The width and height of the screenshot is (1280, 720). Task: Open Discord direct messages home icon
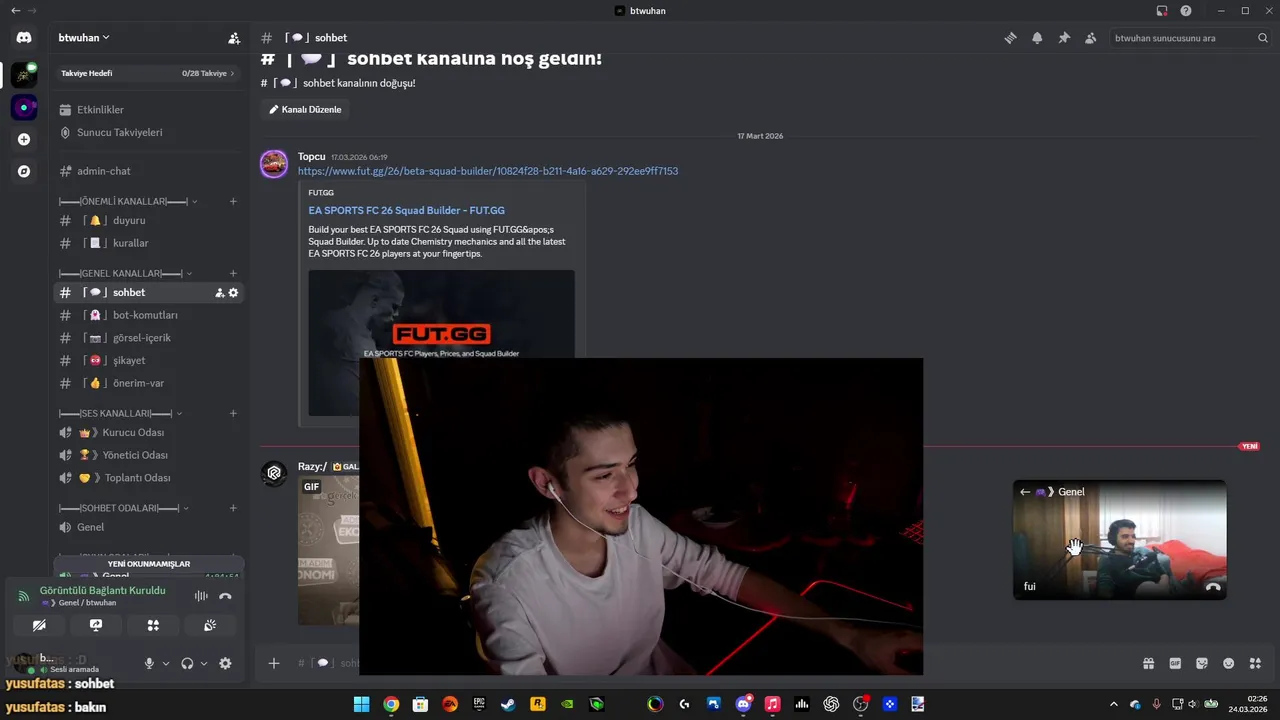[x=24, y=38]
